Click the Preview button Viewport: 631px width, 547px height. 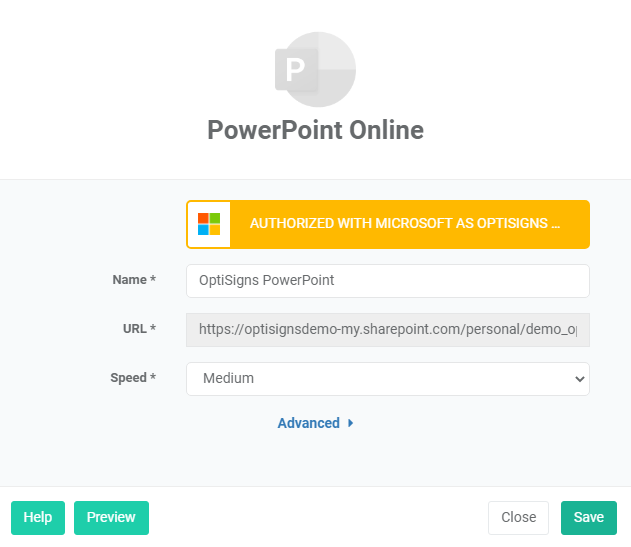111,518
